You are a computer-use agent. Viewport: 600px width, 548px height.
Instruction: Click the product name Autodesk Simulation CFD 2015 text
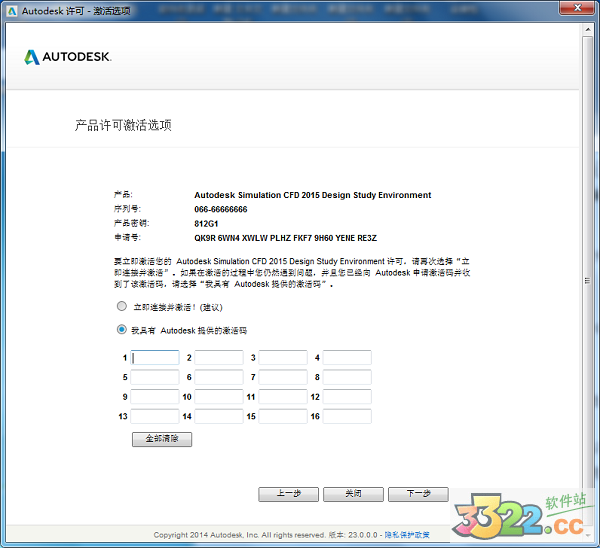click(313, 195)
